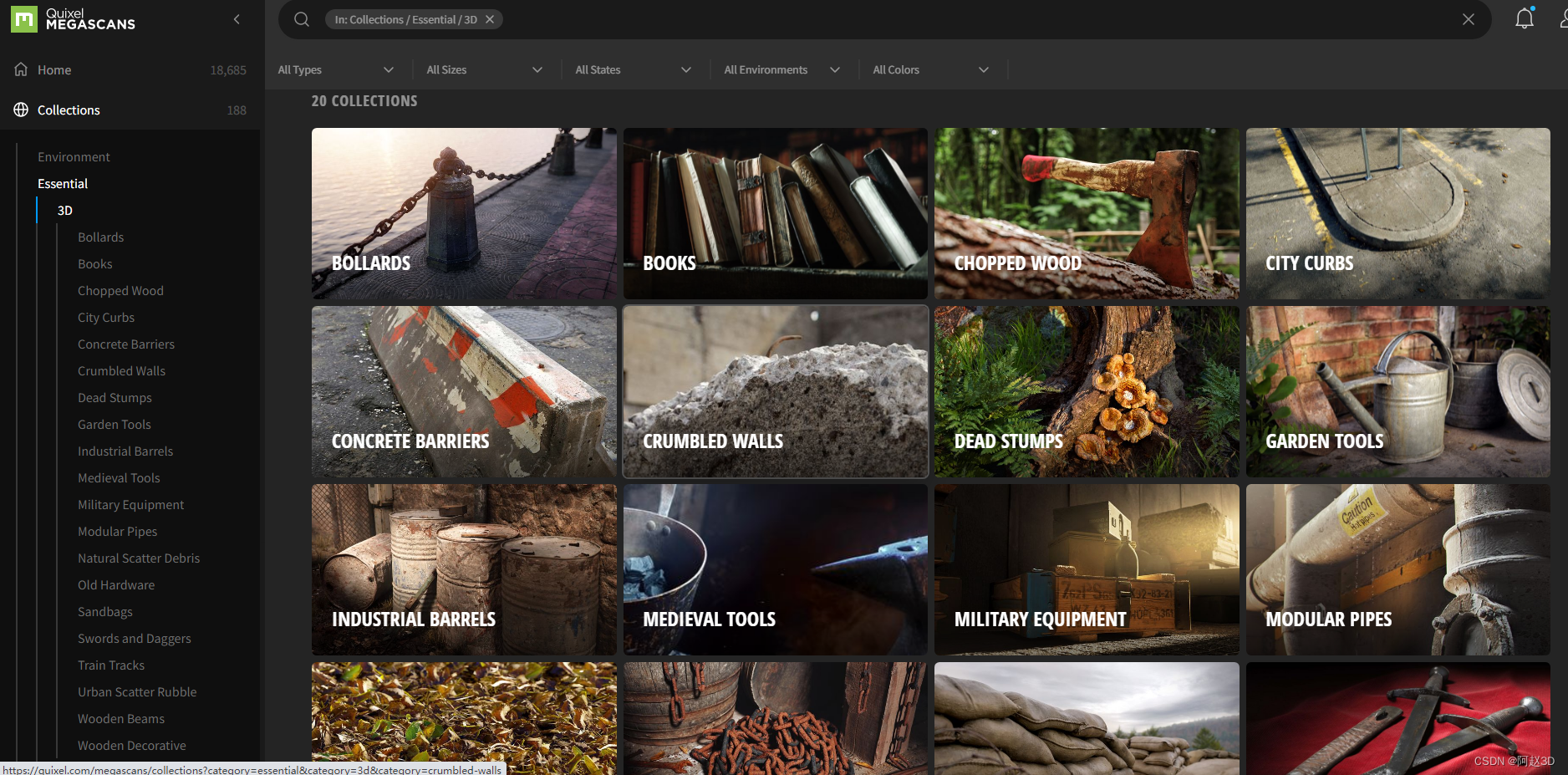Open the CHOPPED WOOD collection thumbnail

click(1087, 213)
